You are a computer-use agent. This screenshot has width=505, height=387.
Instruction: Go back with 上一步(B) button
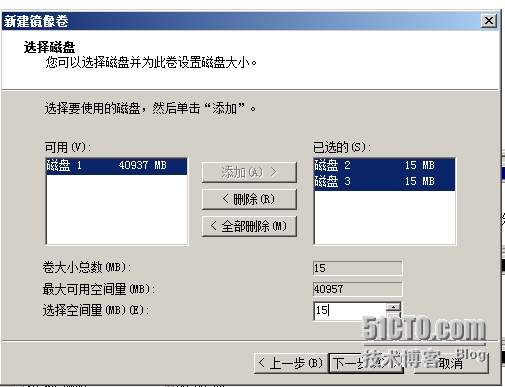[x=290, y=363]
